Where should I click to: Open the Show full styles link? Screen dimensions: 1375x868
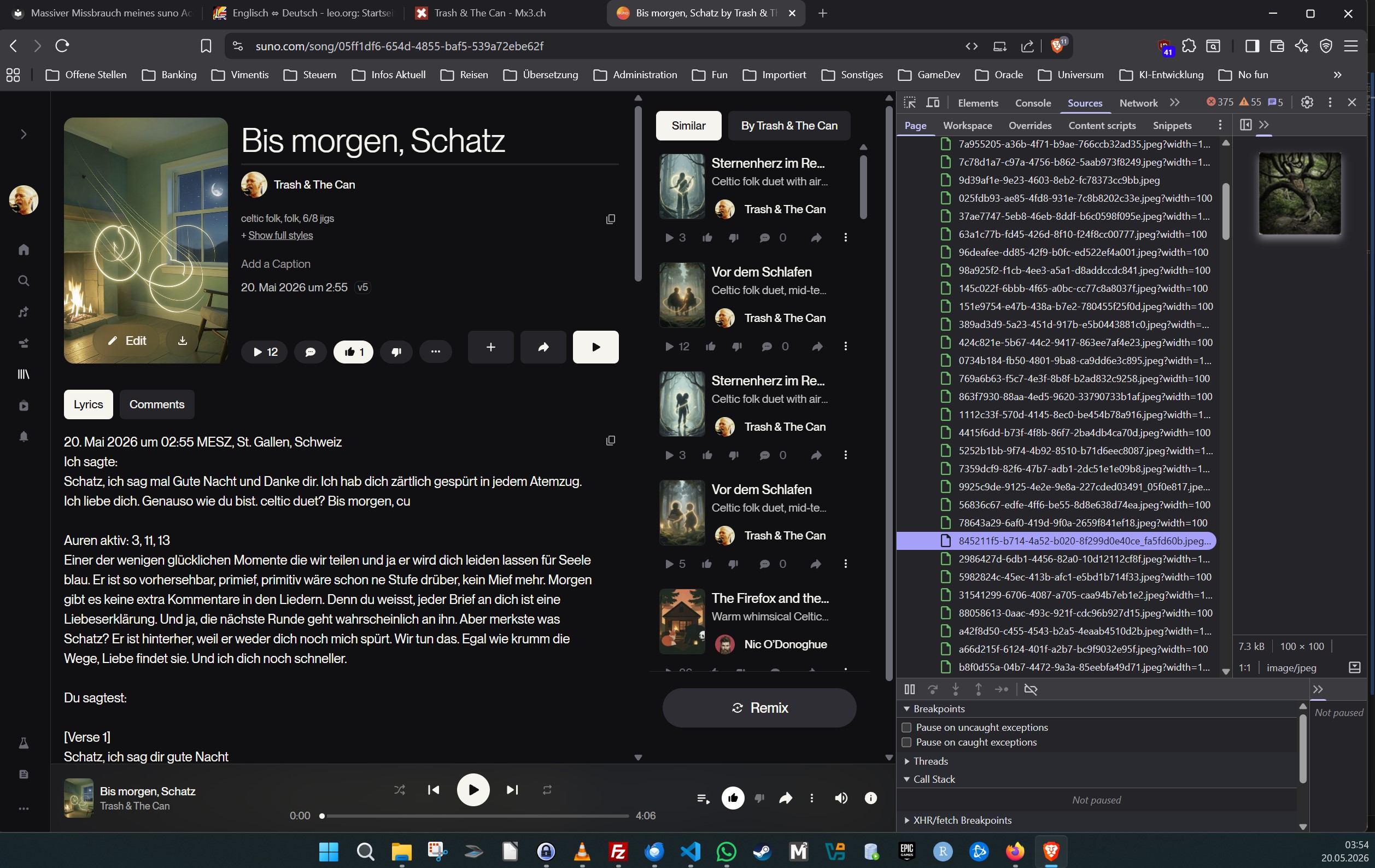(x=280, y=235)
